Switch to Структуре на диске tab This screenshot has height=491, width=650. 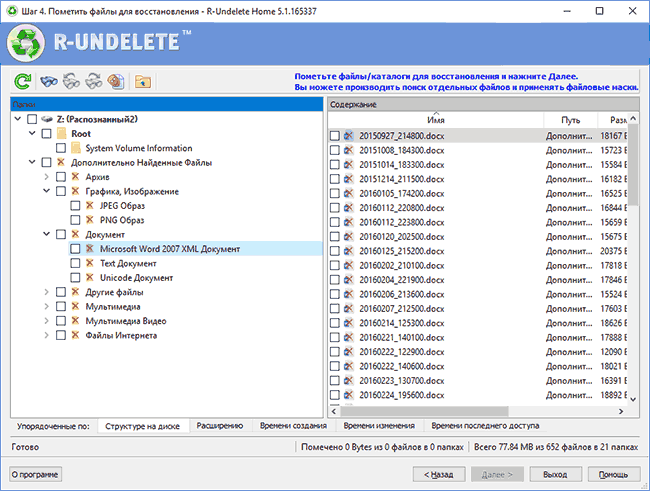pos(143,426)
